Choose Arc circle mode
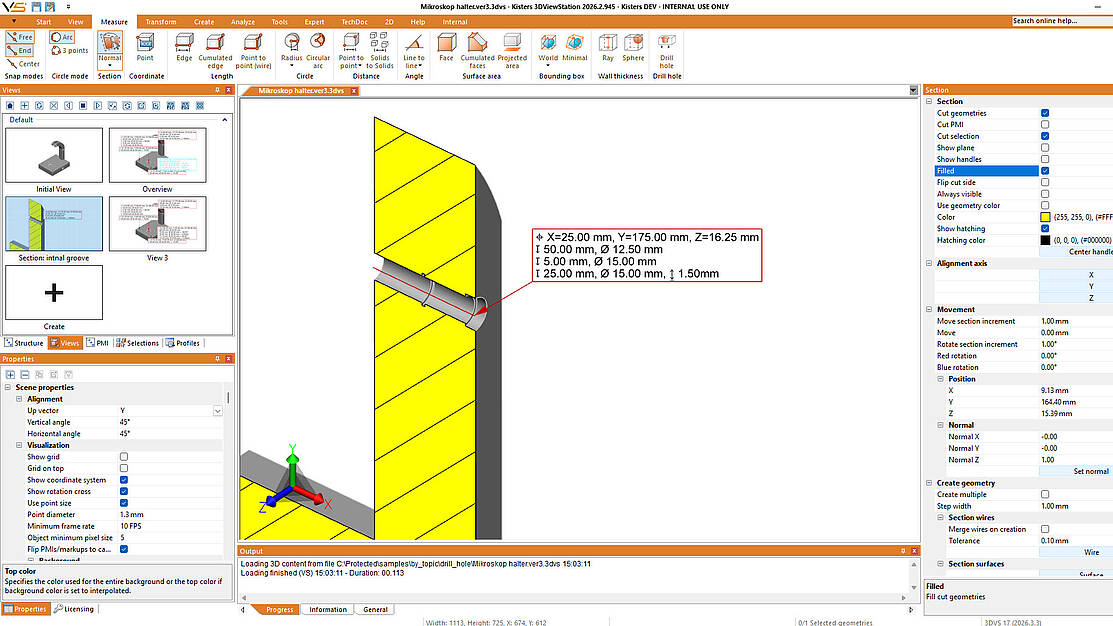Image resolution: width=1113 pixels, height=626 pixels. click(x=62, y=37)
